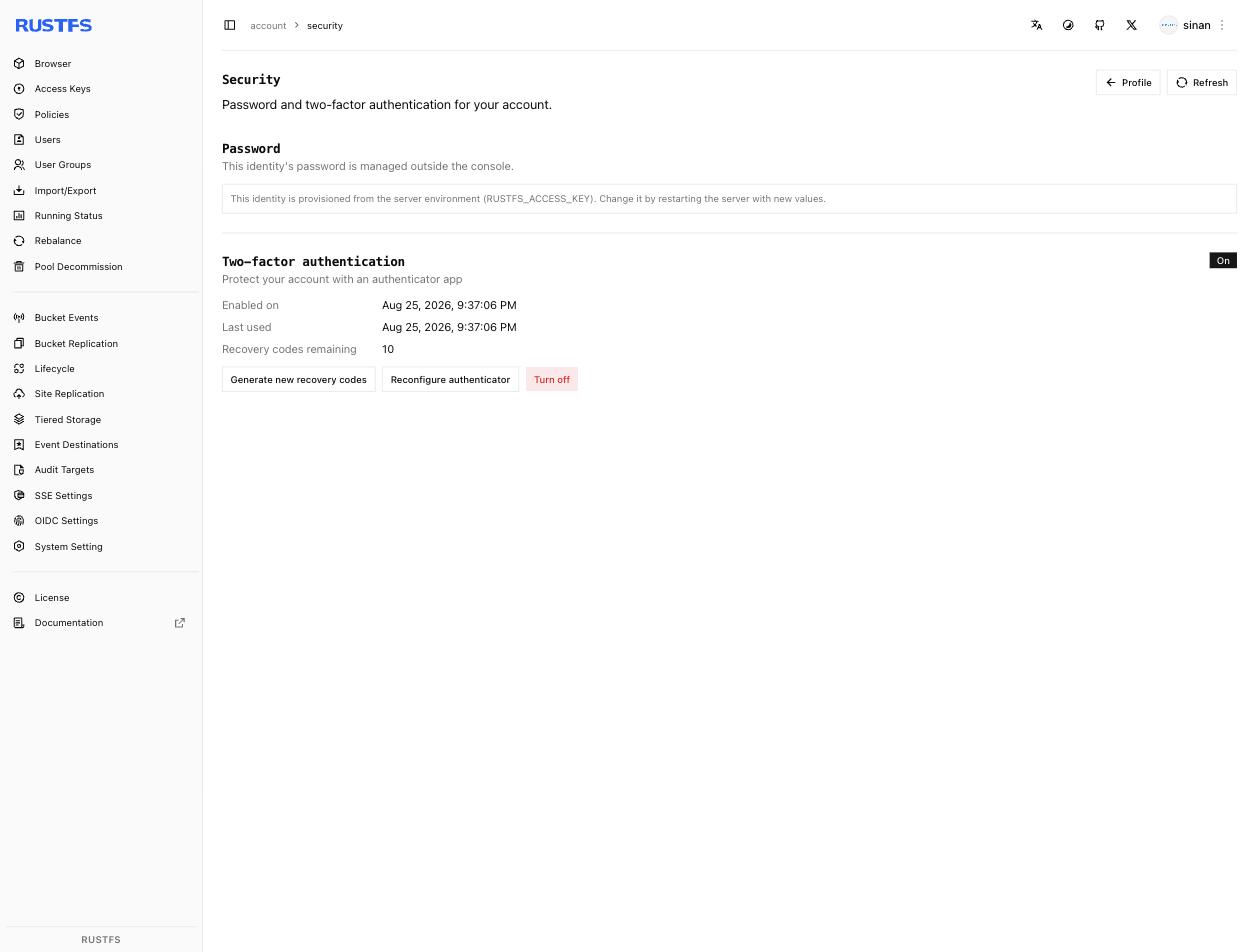Click the server environment provisioning notice

(729, 198)
